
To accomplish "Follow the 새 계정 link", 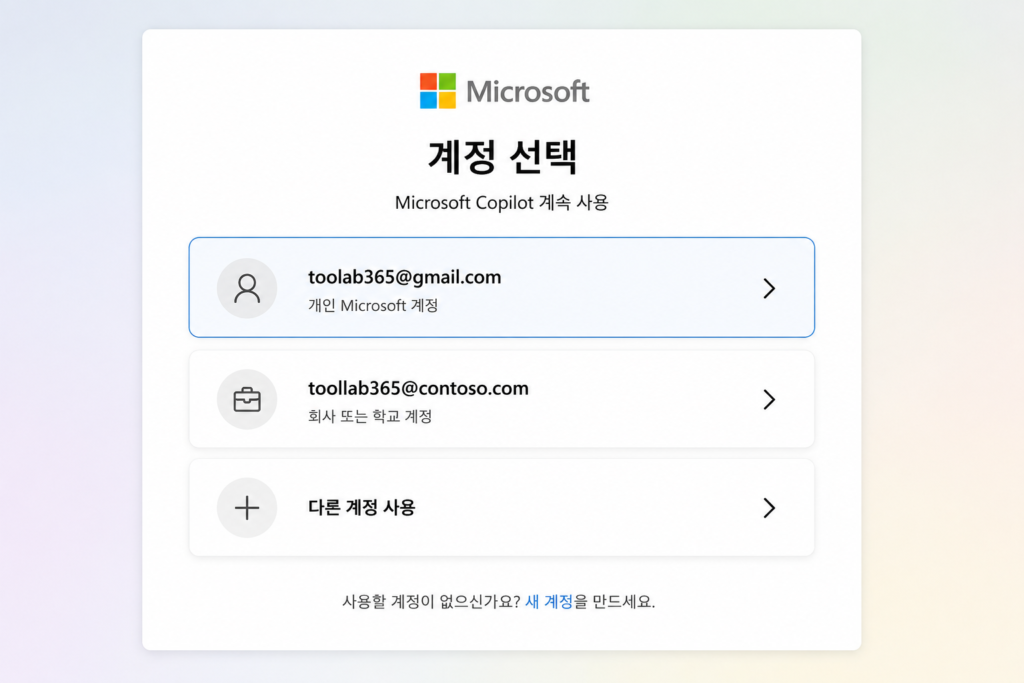I will pos(549,601).
